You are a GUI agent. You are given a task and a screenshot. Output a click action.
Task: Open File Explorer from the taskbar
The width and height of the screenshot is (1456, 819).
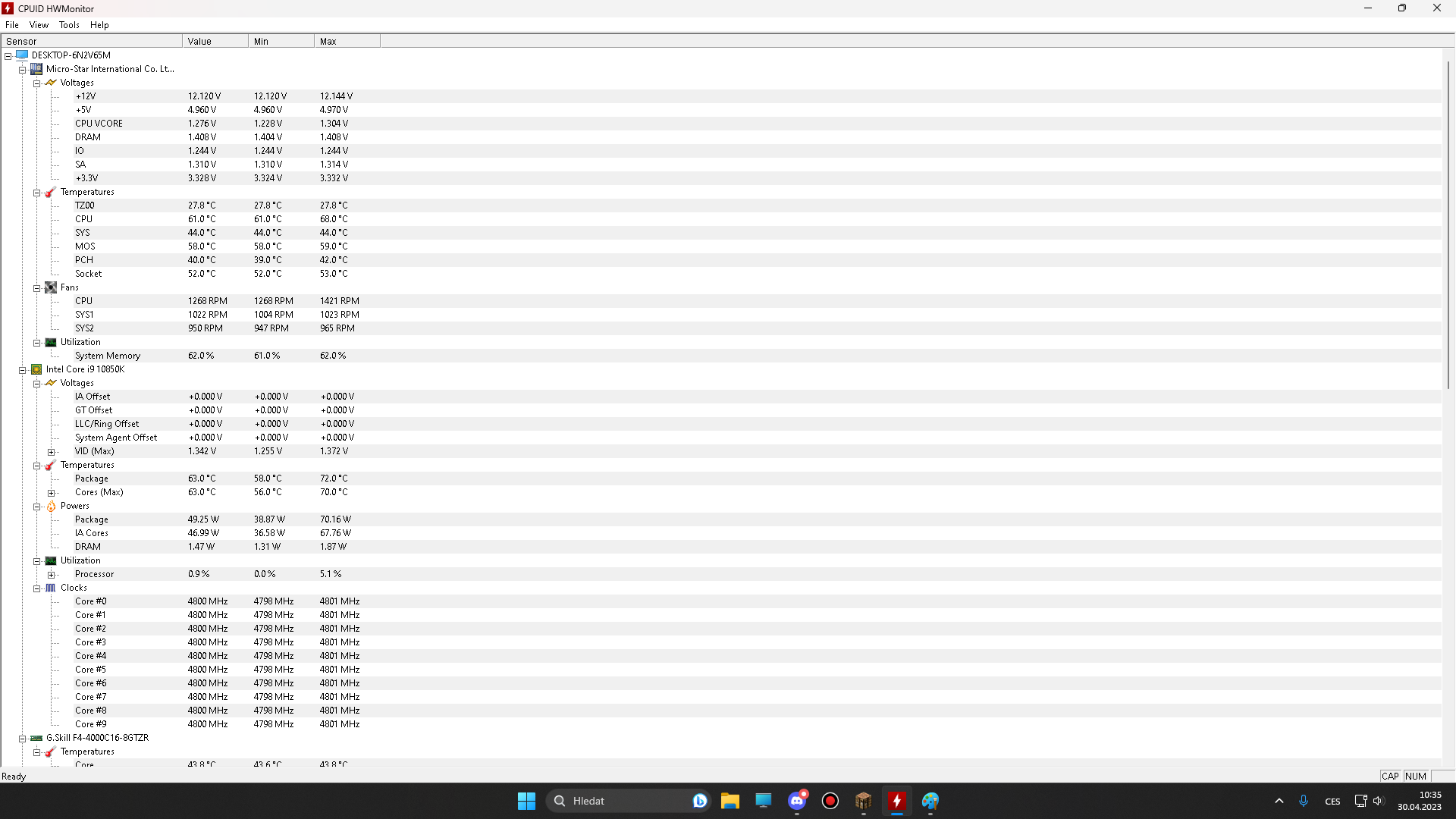click(730, 801)
